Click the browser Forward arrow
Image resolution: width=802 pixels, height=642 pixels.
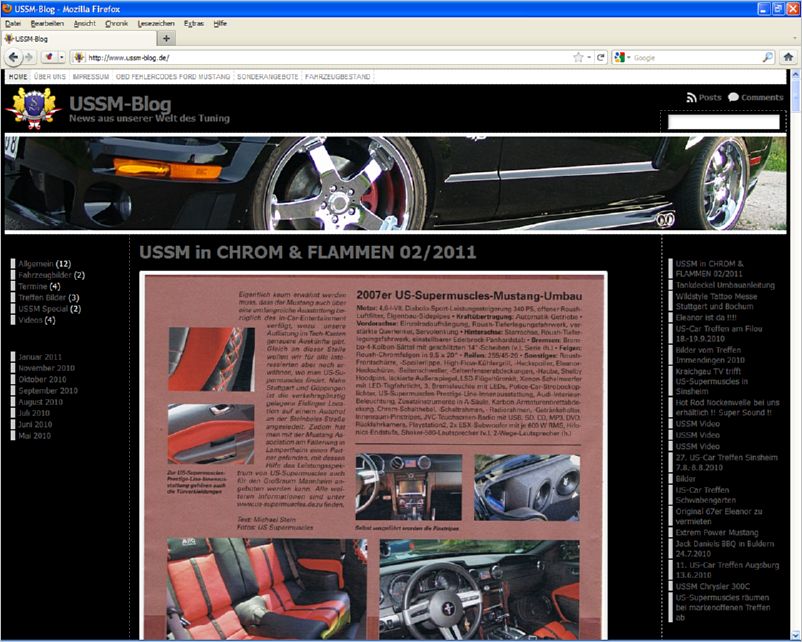29,57
